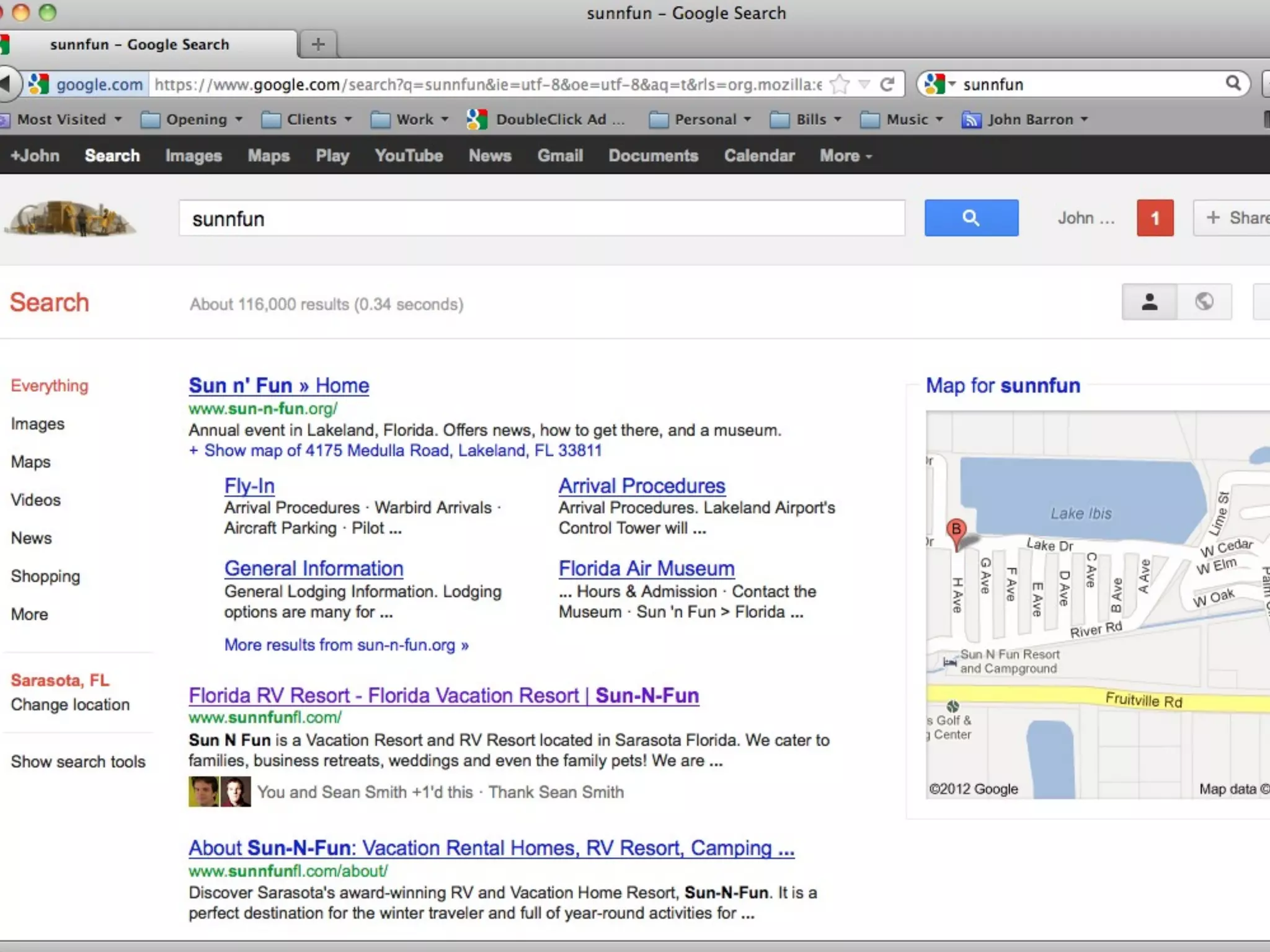Open the Sun n' Fun » Home result
The width and height of the screenshot is (1270, 952).
point(278,386)
